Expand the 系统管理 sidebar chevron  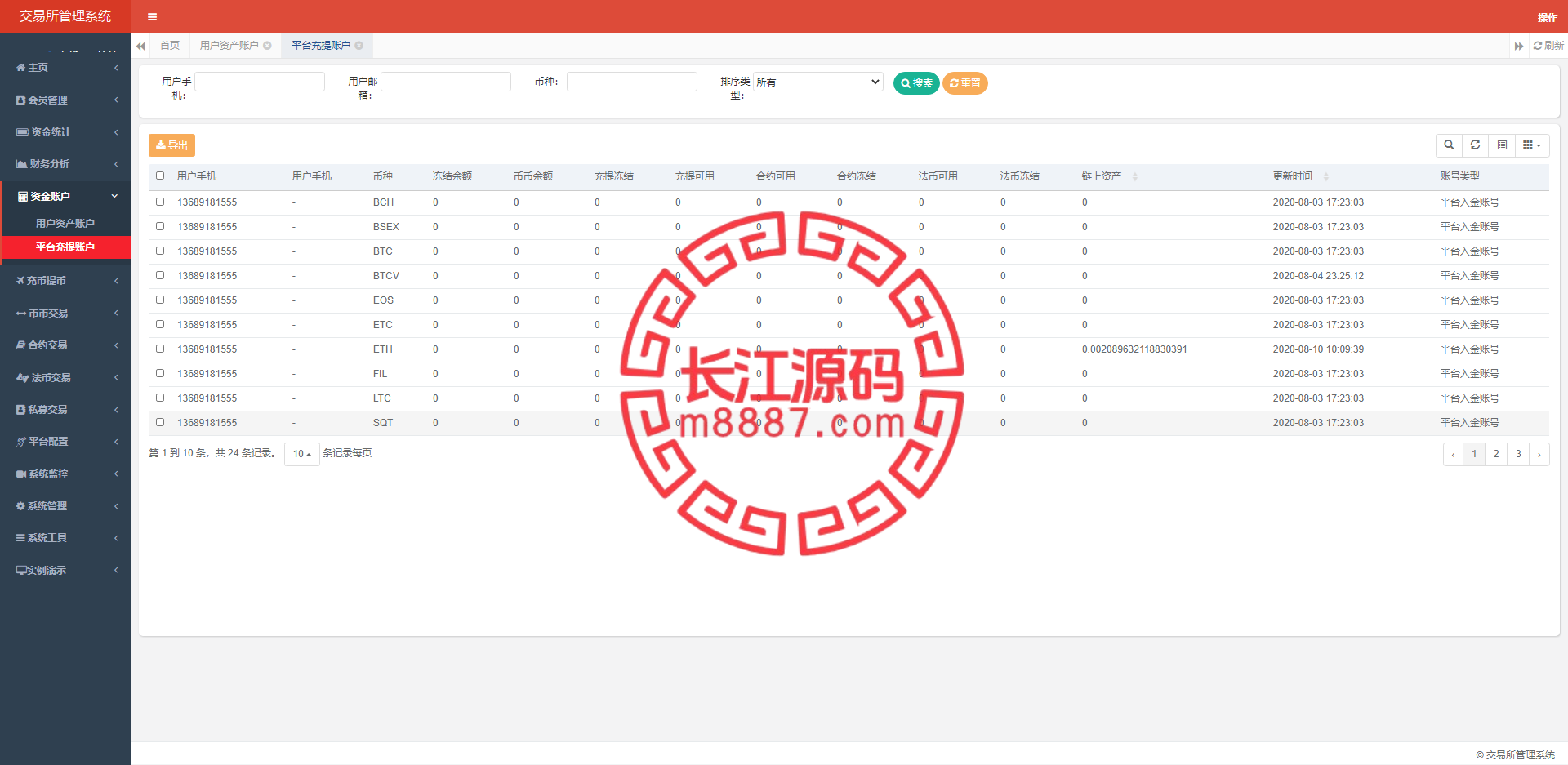coord(116,506)
